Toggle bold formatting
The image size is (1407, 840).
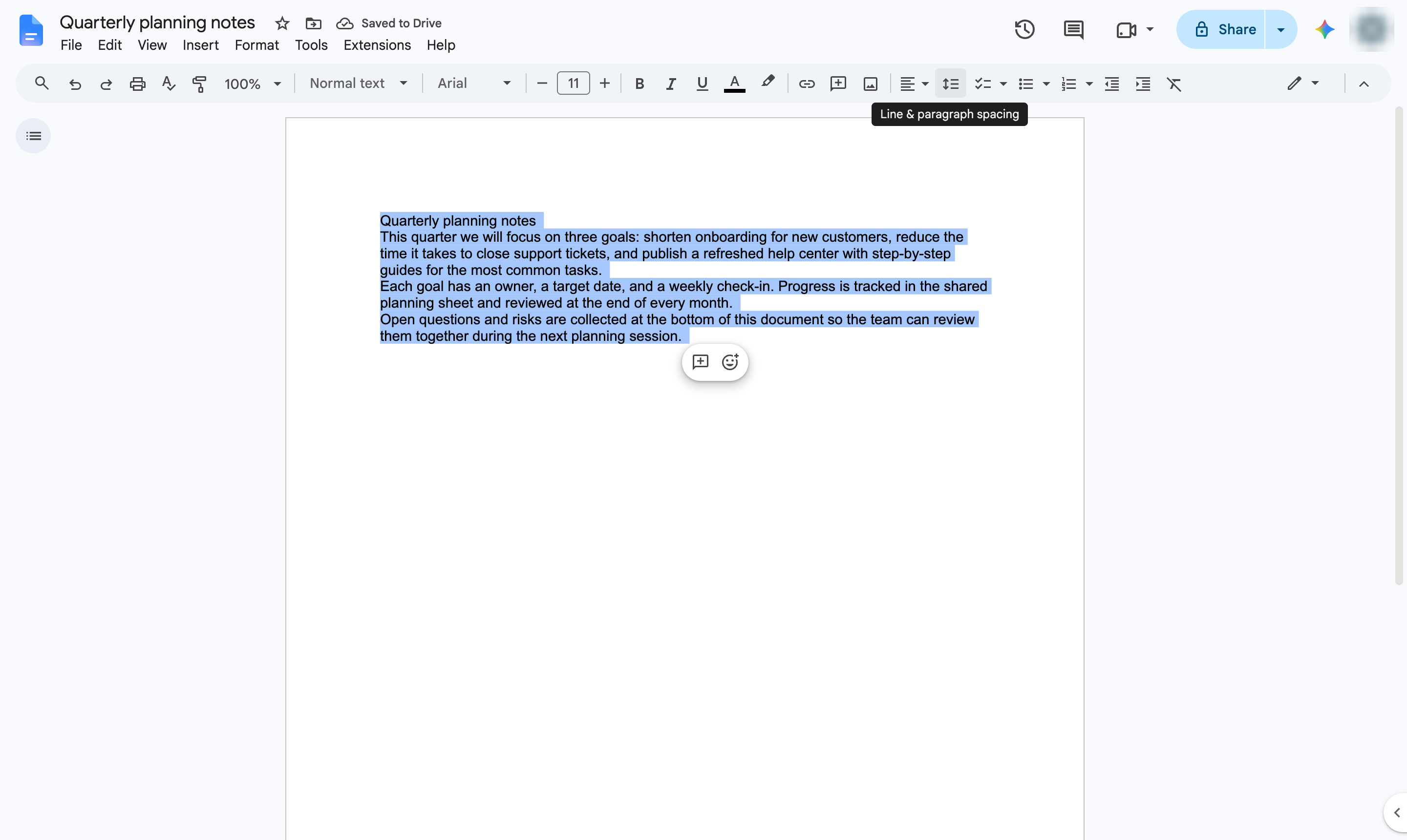(x=639, y=84)
